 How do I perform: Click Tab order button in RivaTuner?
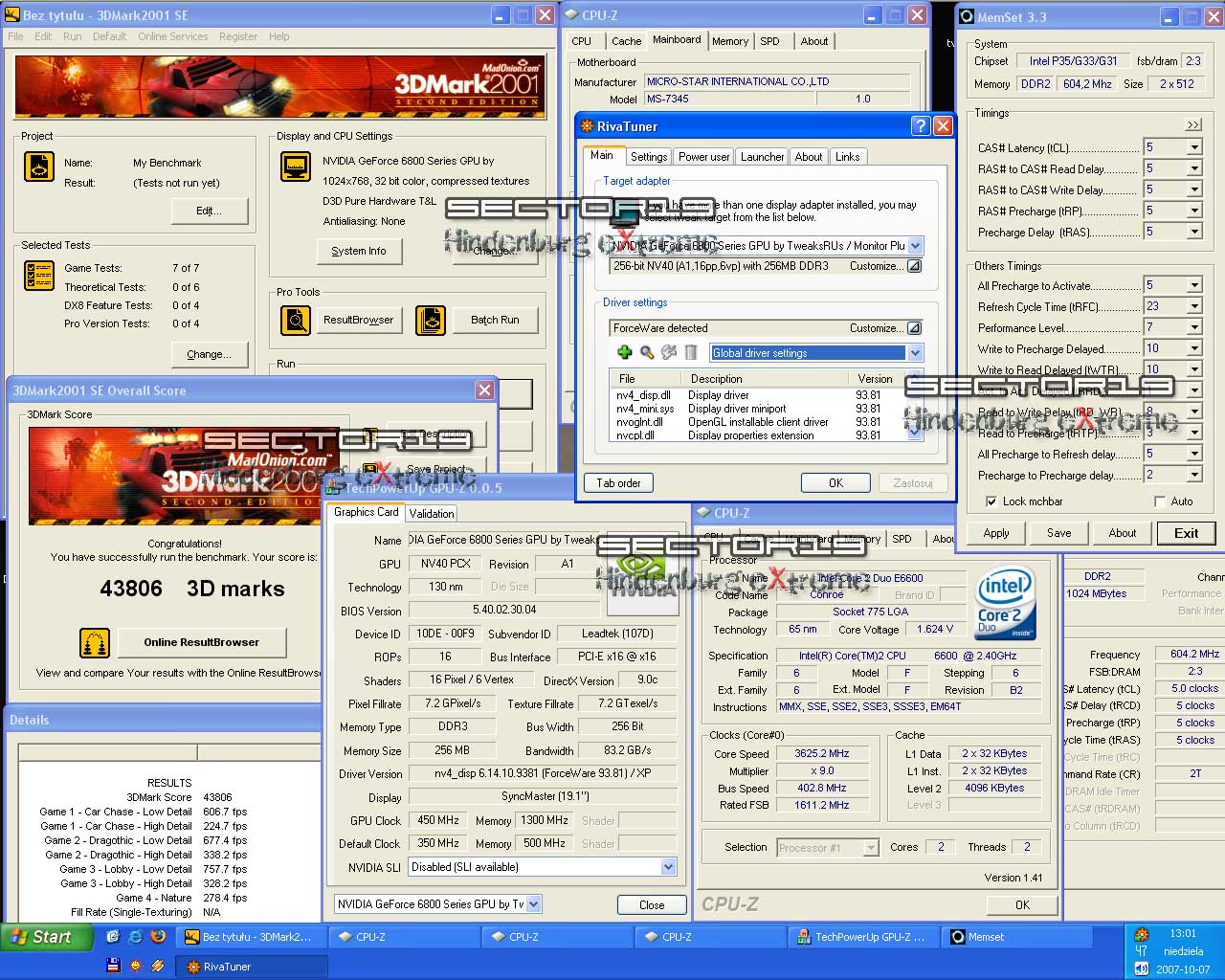pyautogui.click(x=618, y=483)
